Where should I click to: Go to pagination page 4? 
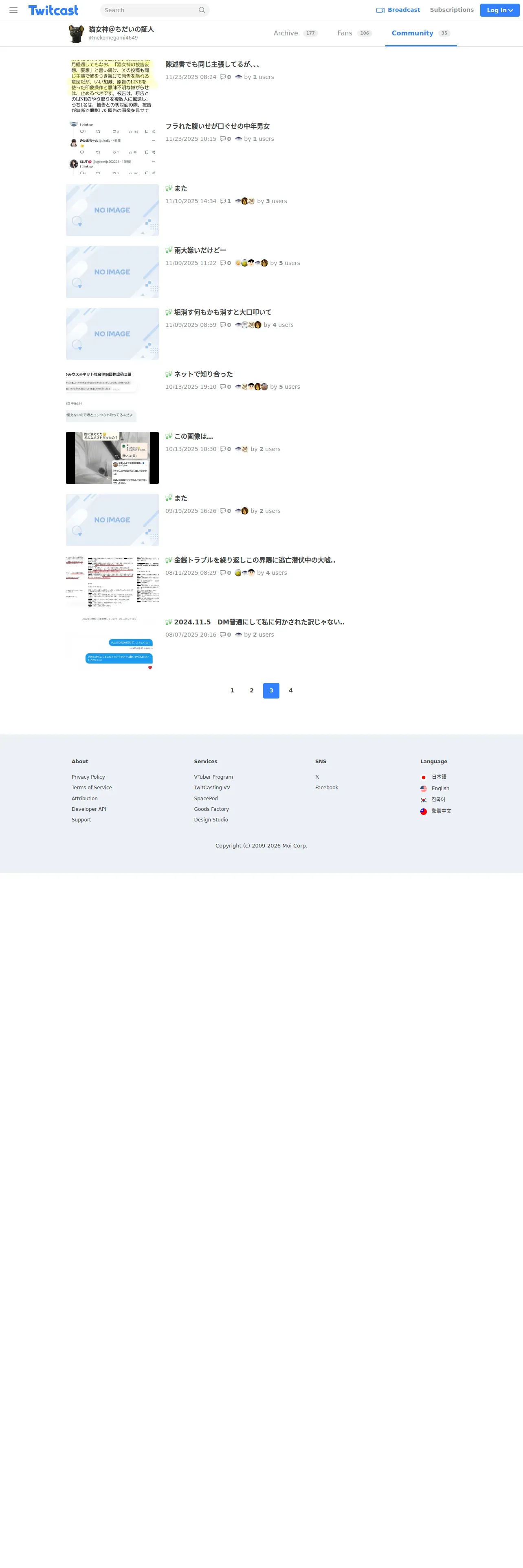tap(290, 691)
